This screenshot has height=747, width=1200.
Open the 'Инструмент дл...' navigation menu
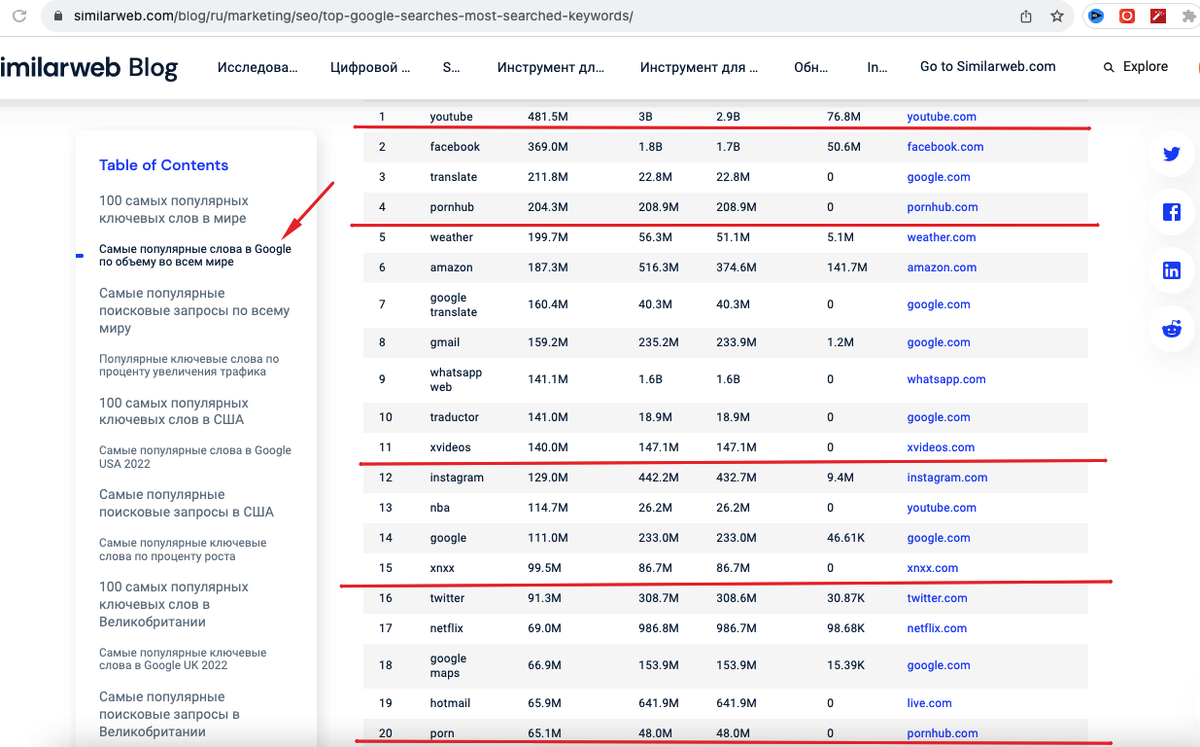click(550, 67)
